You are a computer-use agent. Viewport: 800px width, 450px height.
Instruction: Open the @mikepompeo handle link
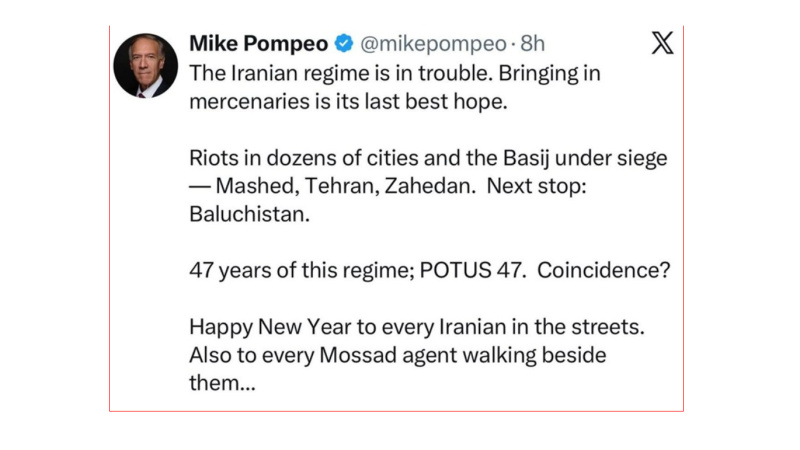[x=432, y=44]
